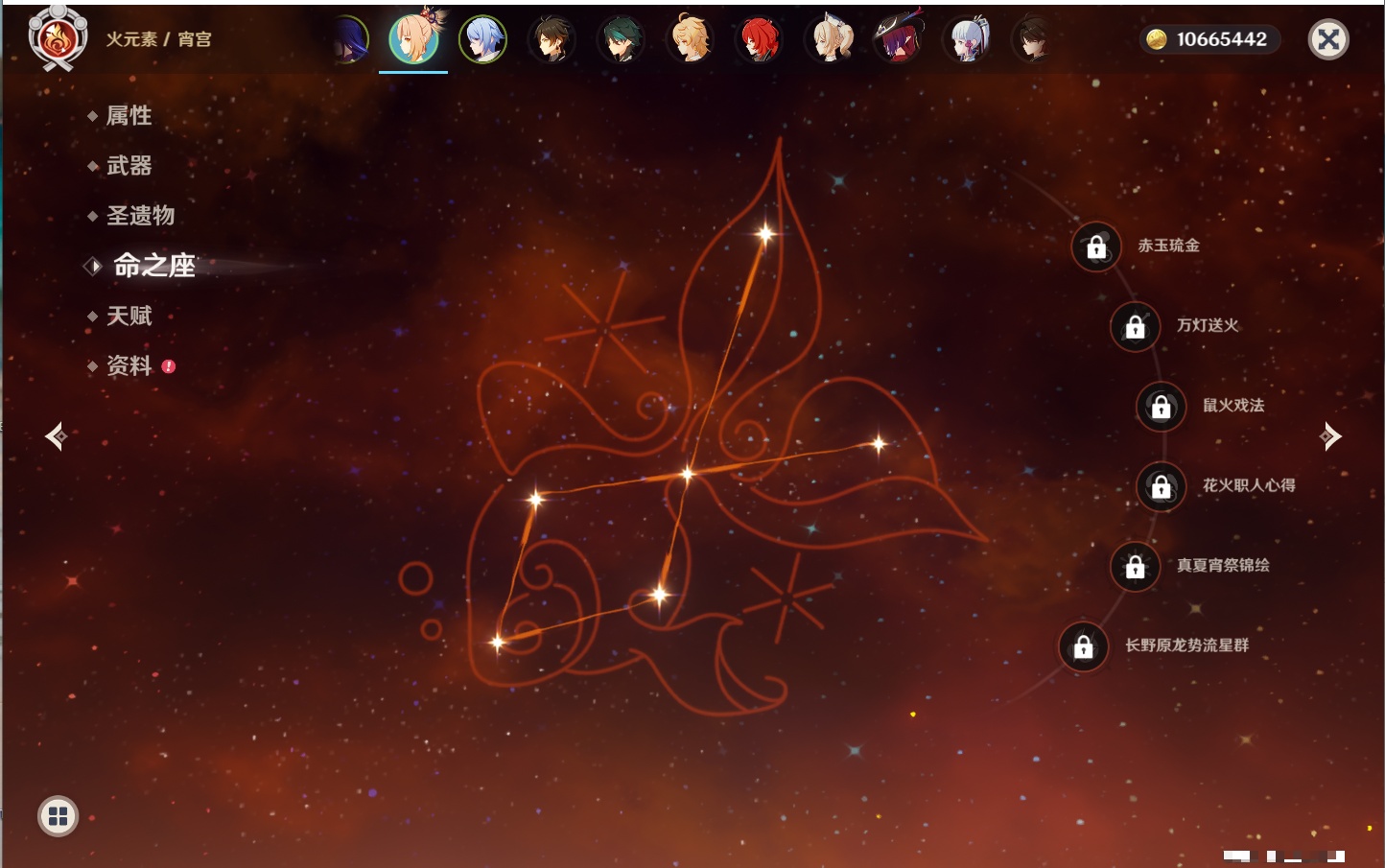Image resolution: width=1385 pixels, height=868 pixels.
Task: Select Zhongli's avatar with the earring
Action: (x=552, y=39)
